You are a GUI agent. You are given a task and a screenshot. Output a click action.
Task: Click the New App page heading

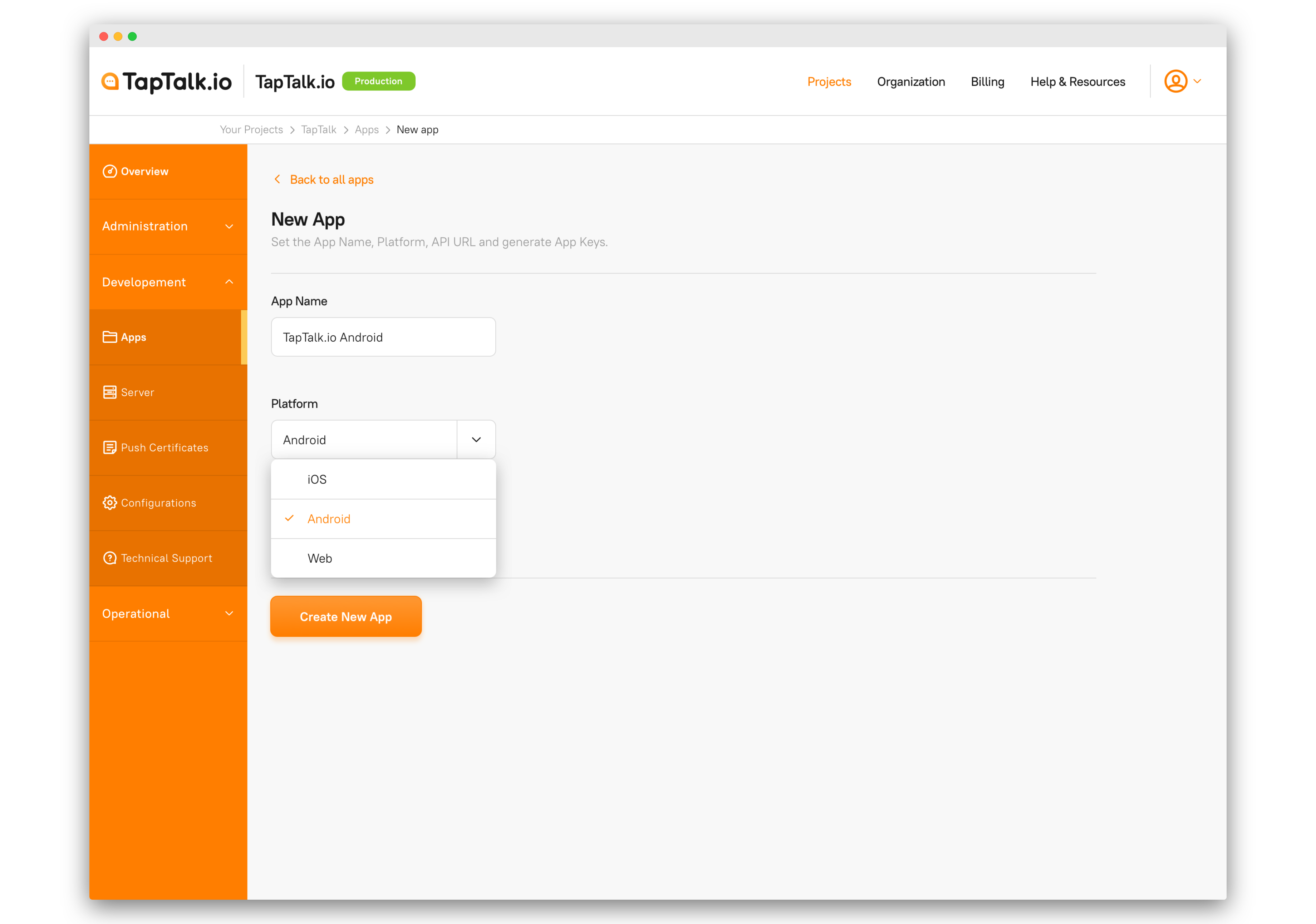pos(308,219)
